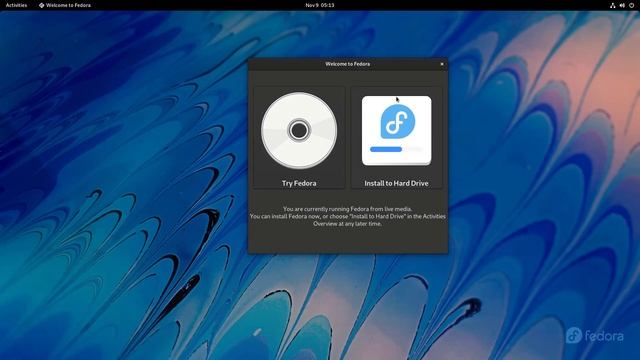Open the clock and calendar panel

pos(320,5)
